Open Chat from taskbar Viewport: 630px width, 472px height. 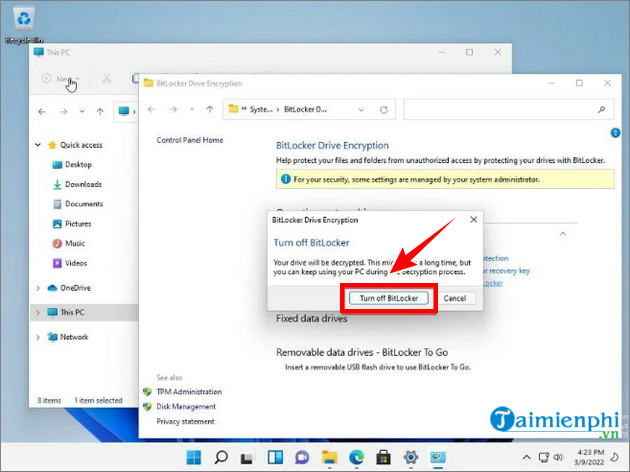(302, 457)
